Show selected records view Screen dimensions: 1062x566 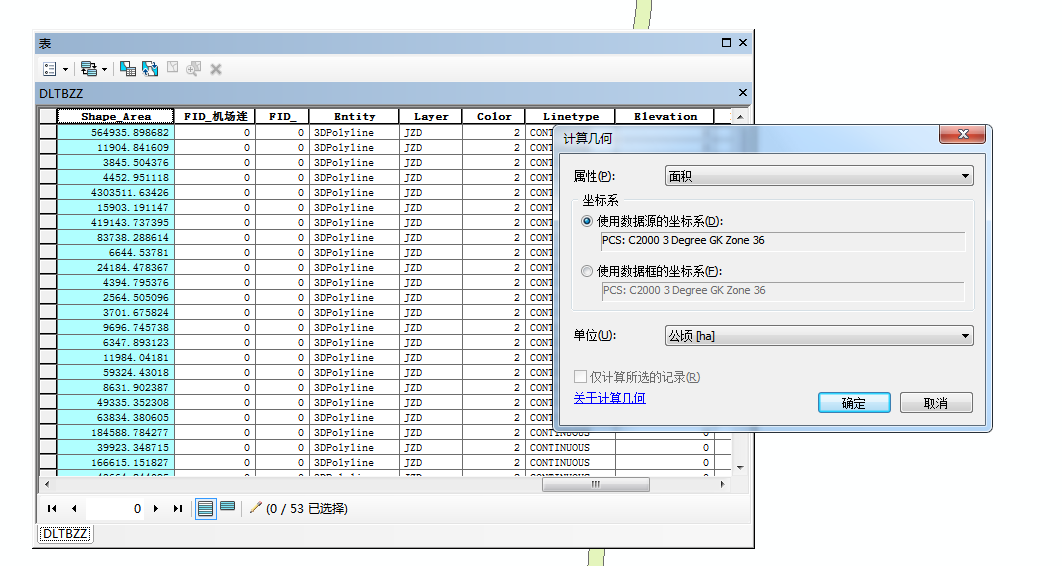point(228,507)
